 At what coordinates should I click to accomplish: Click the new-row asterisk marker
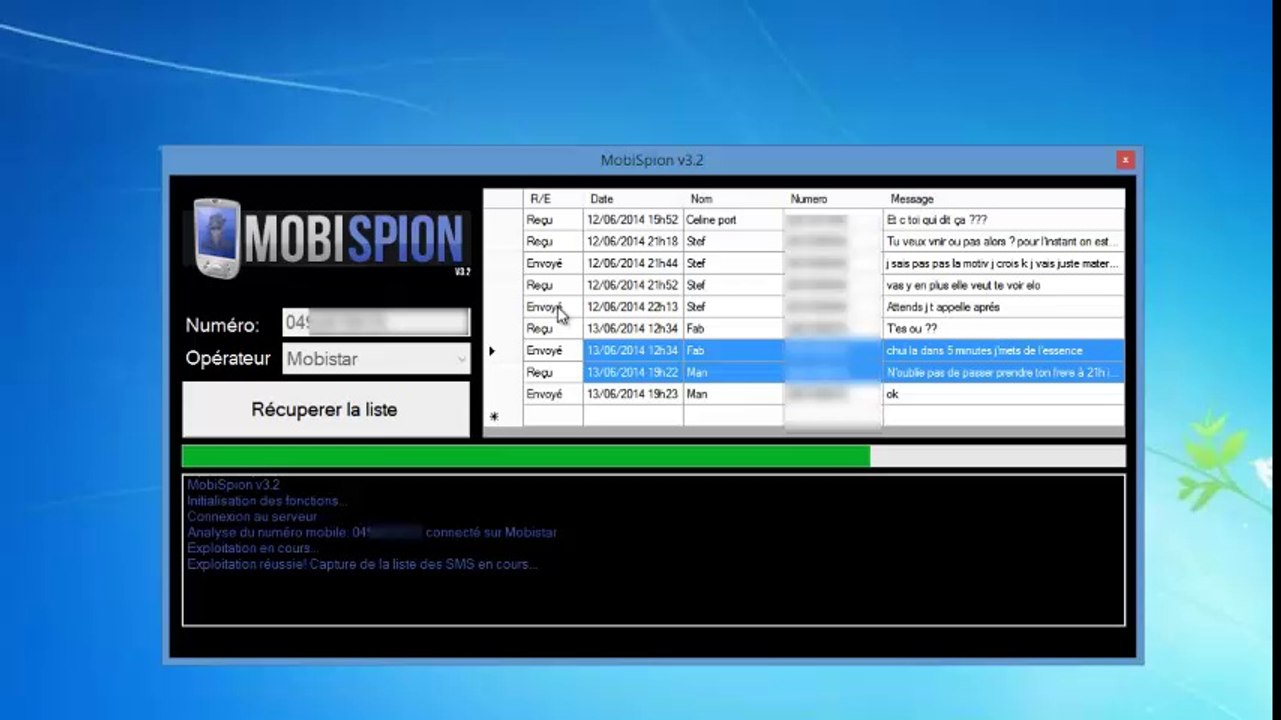[493, 416]
